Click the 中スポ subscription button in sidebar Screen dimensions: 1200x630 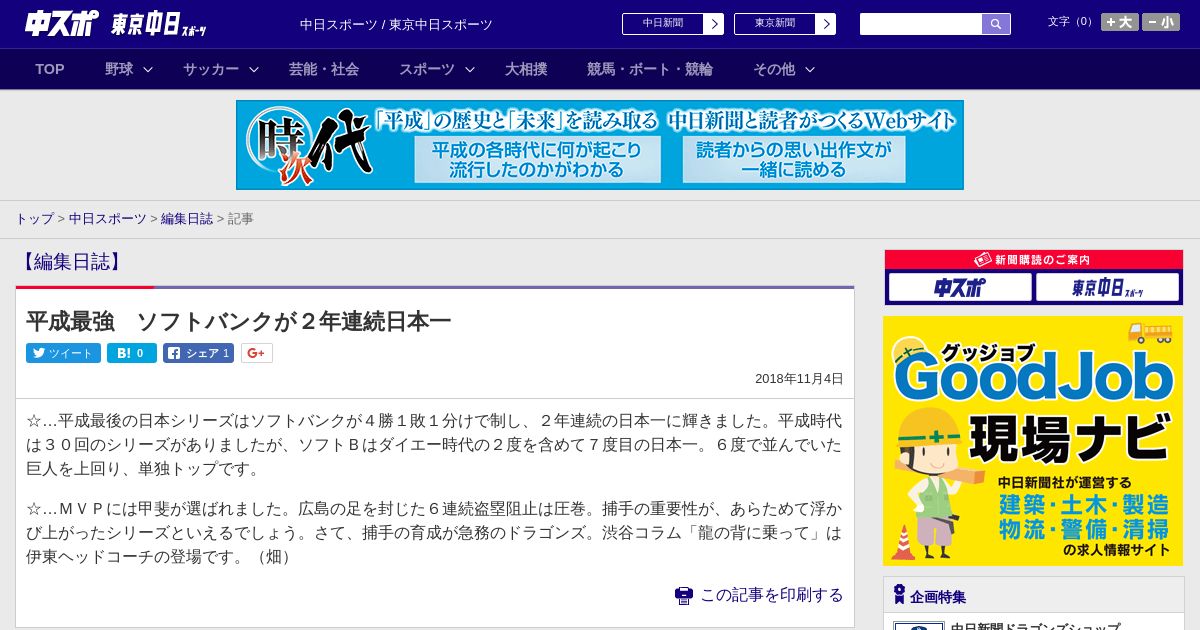pos(960,288)
